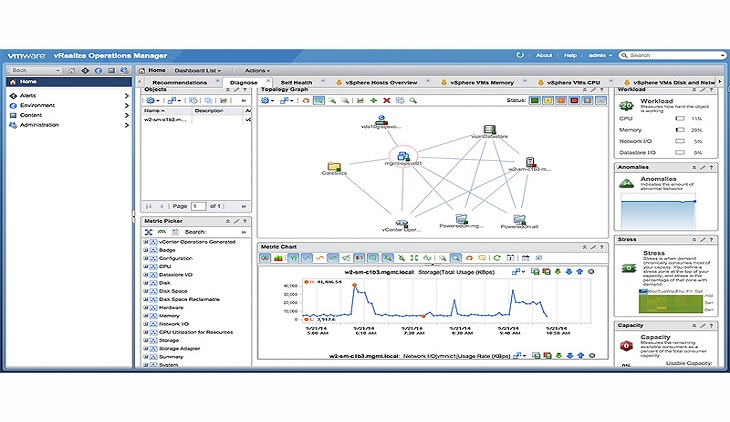The image size is (730, 422).
Task: Select the vCenter Oper... node in the topology
Action: [401, 224]
